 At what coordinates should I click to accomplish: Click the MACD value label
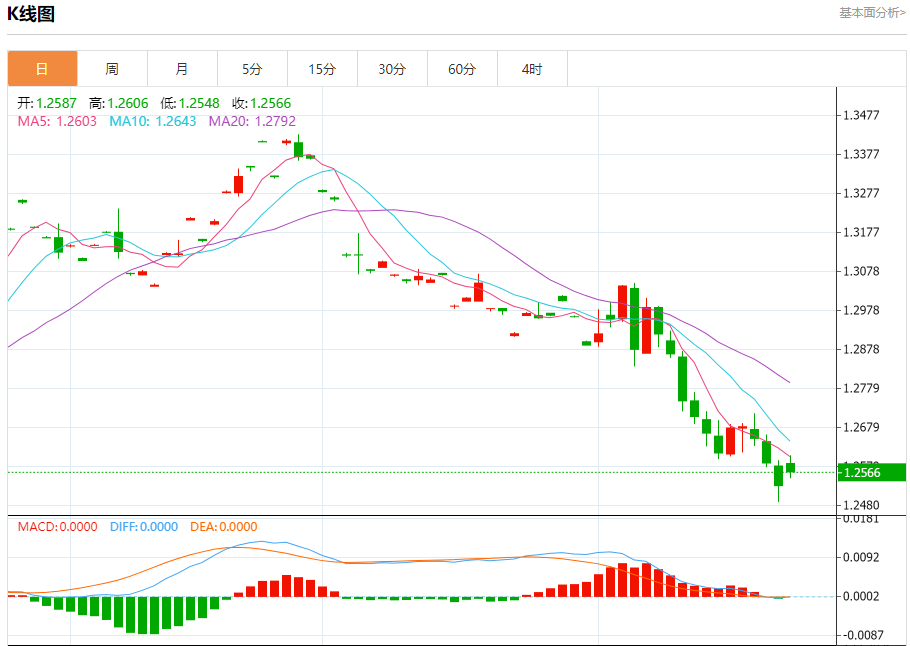58,527
